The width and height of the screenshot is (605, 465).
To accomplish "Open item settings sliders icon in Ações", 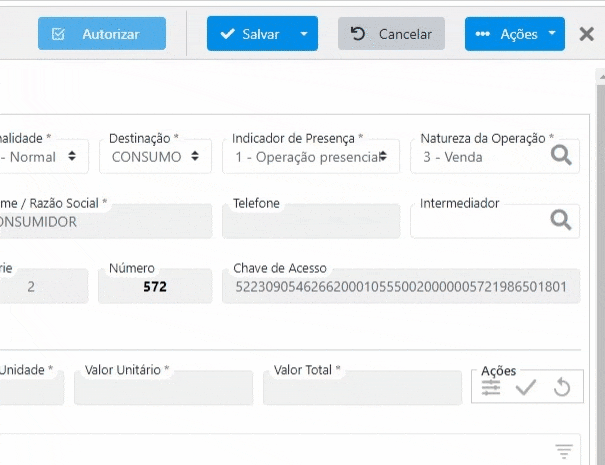I will pos(491,387).
